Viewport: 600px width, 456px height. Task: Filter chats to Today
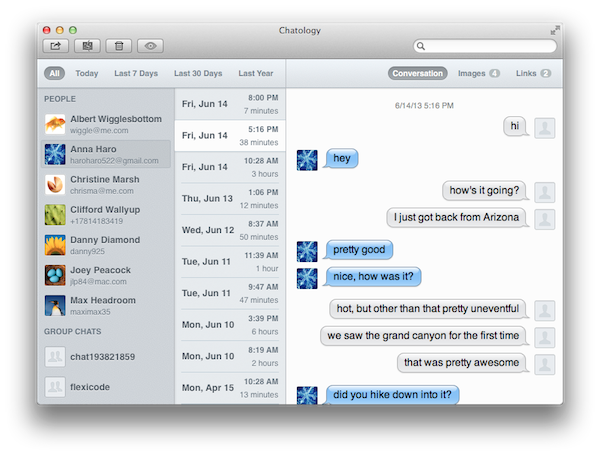(x=86, y=73)
